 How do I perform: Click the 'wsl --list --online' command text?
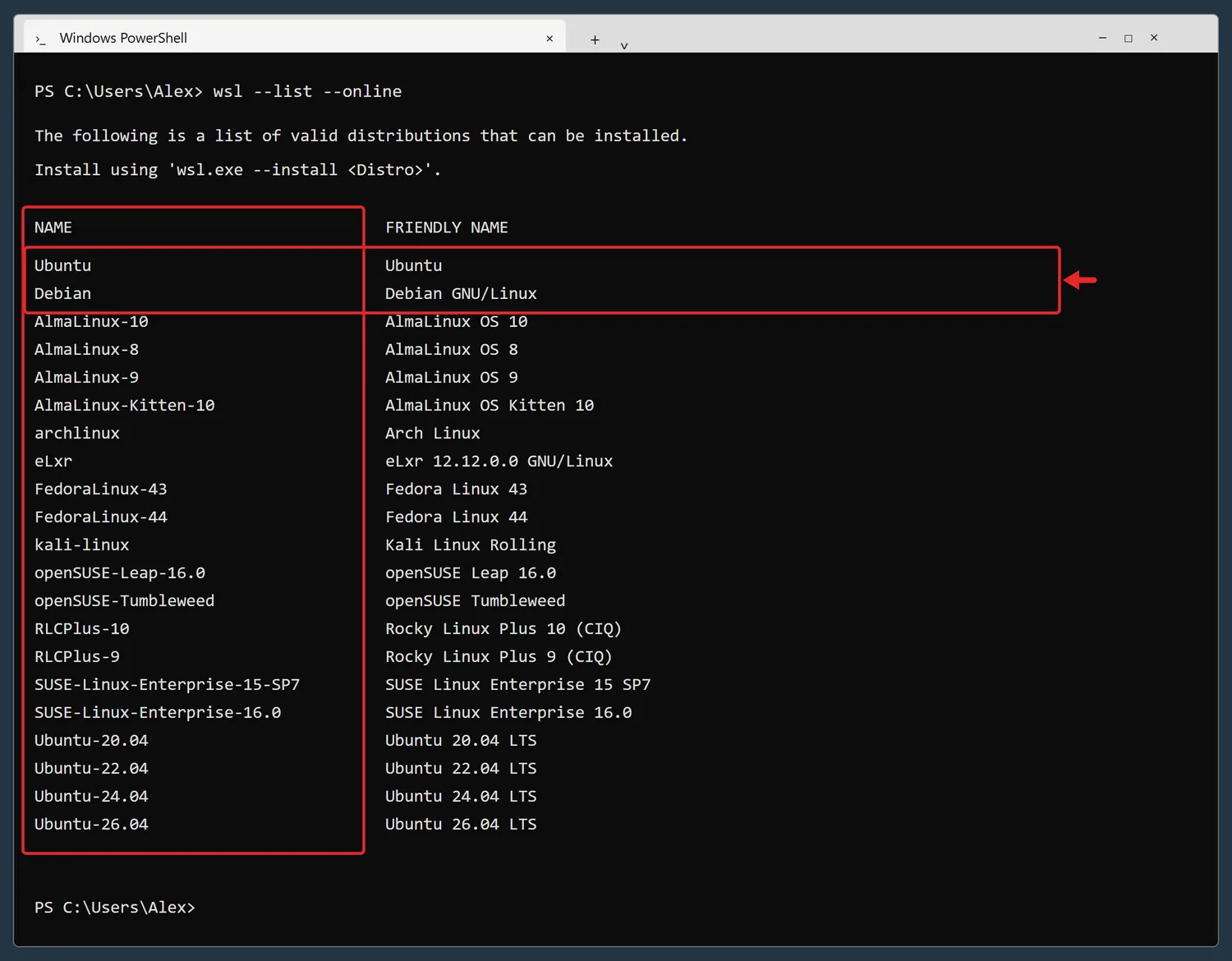[x=307, y=91]
